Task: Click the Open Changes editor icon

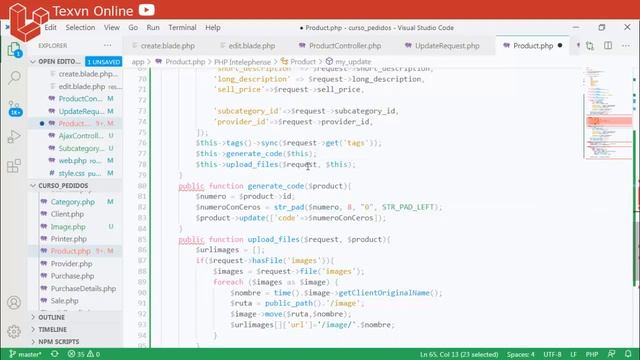Action: coord(589,46)
